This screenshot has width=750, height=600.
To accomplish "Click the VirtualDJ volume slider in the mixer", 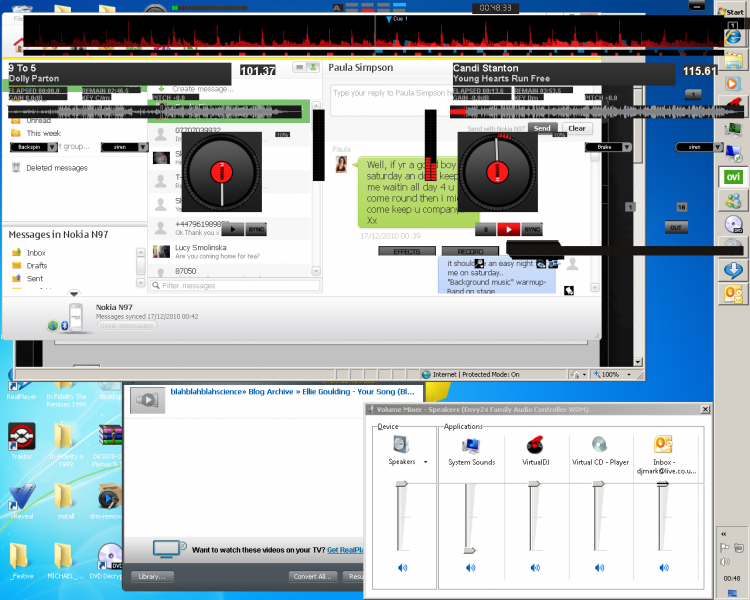I will pos(534,484).
